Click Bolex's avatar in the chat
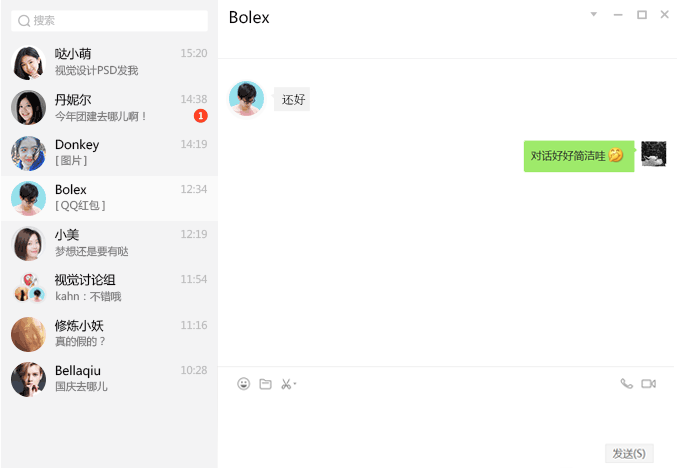 [246, 99]
